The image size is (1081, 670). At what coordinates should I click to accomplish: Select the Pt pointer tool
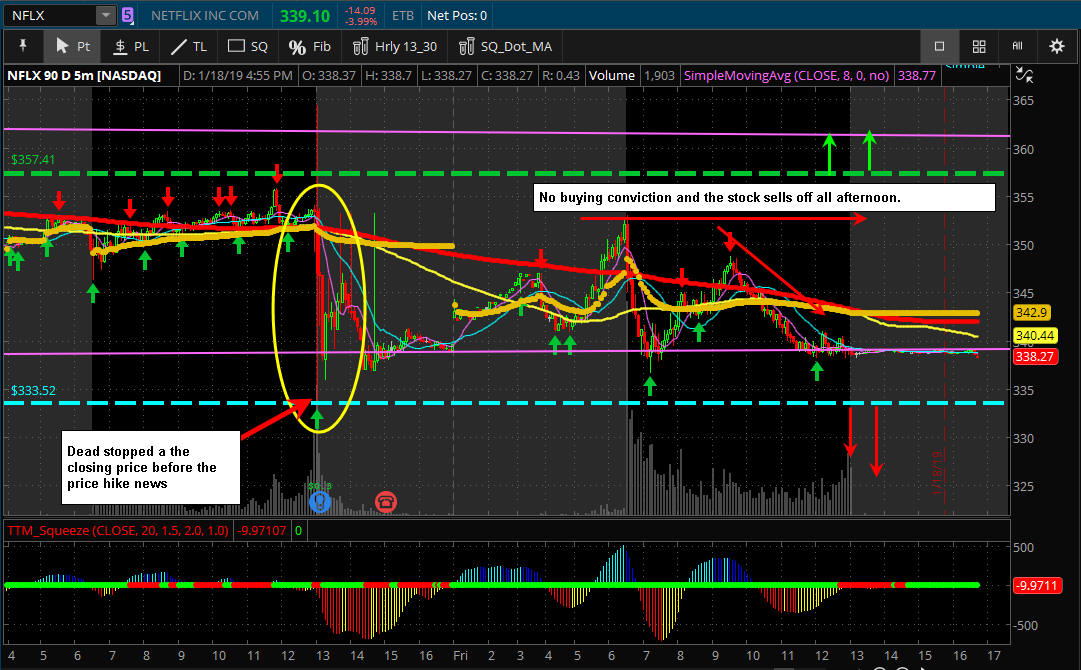[72, 46]
